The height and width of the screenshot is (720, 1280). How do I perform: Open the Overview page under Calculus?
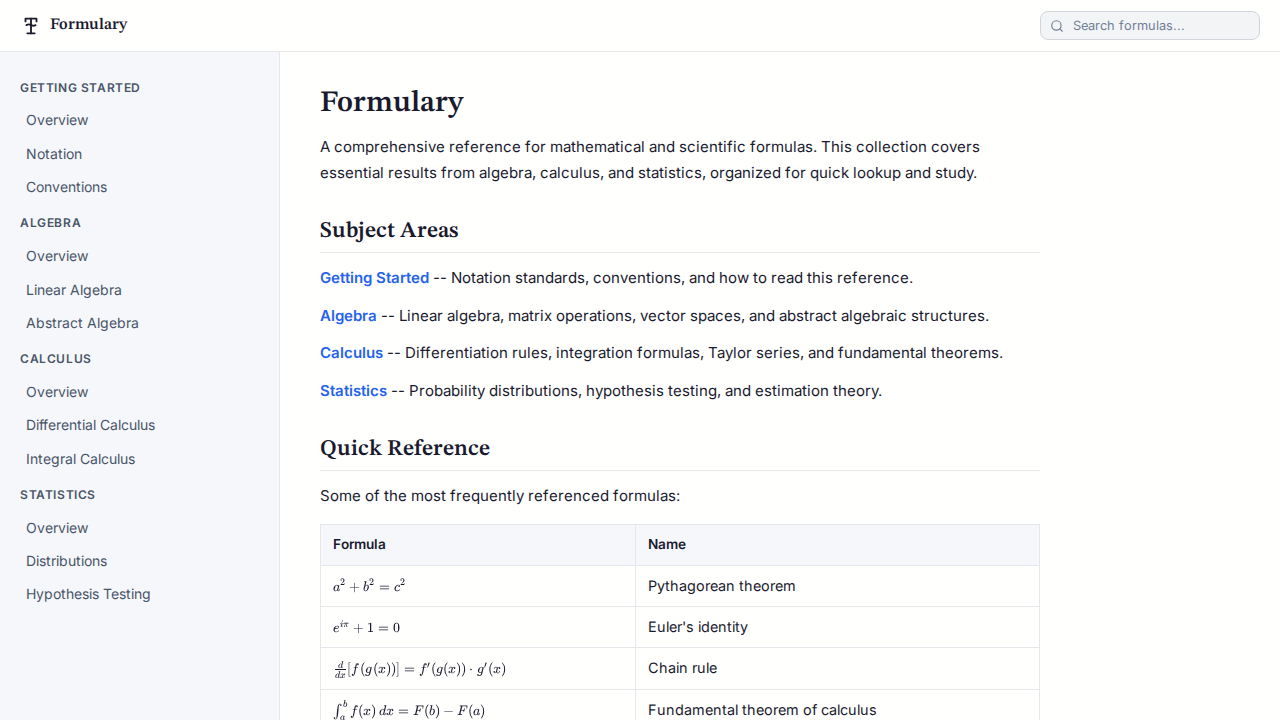57,392
